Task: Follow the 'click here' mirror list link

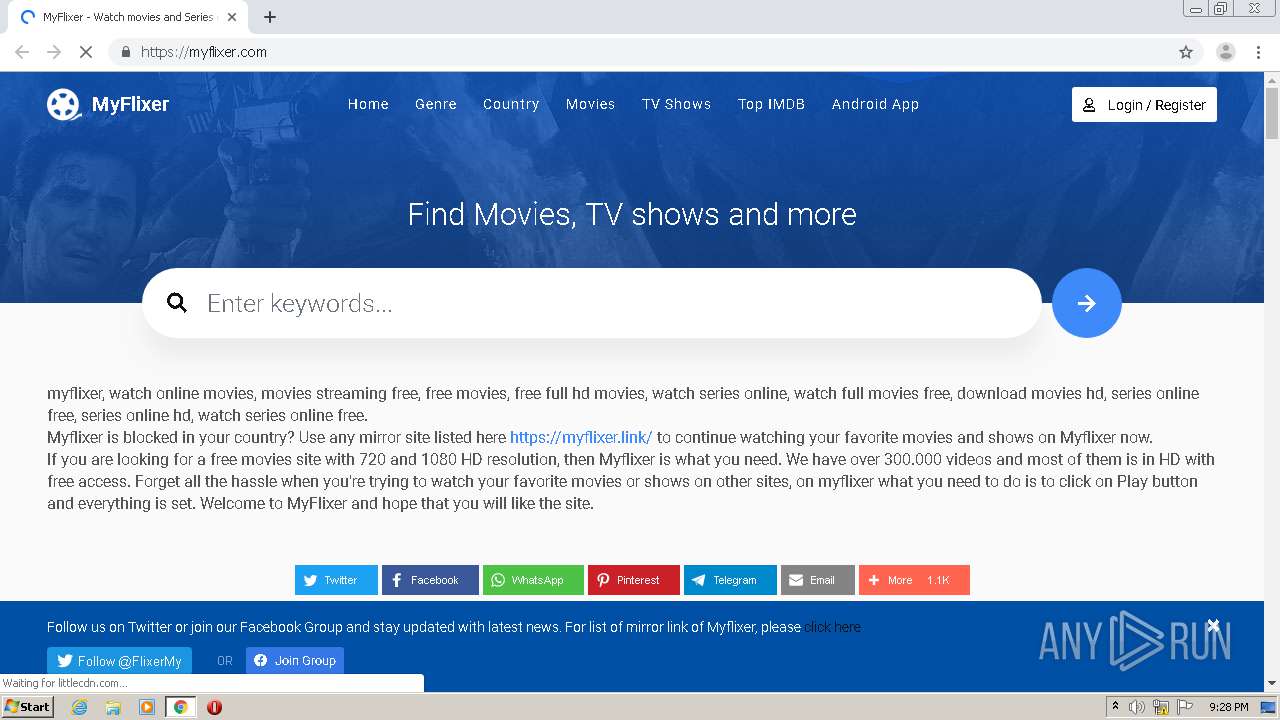Action: 832,627
